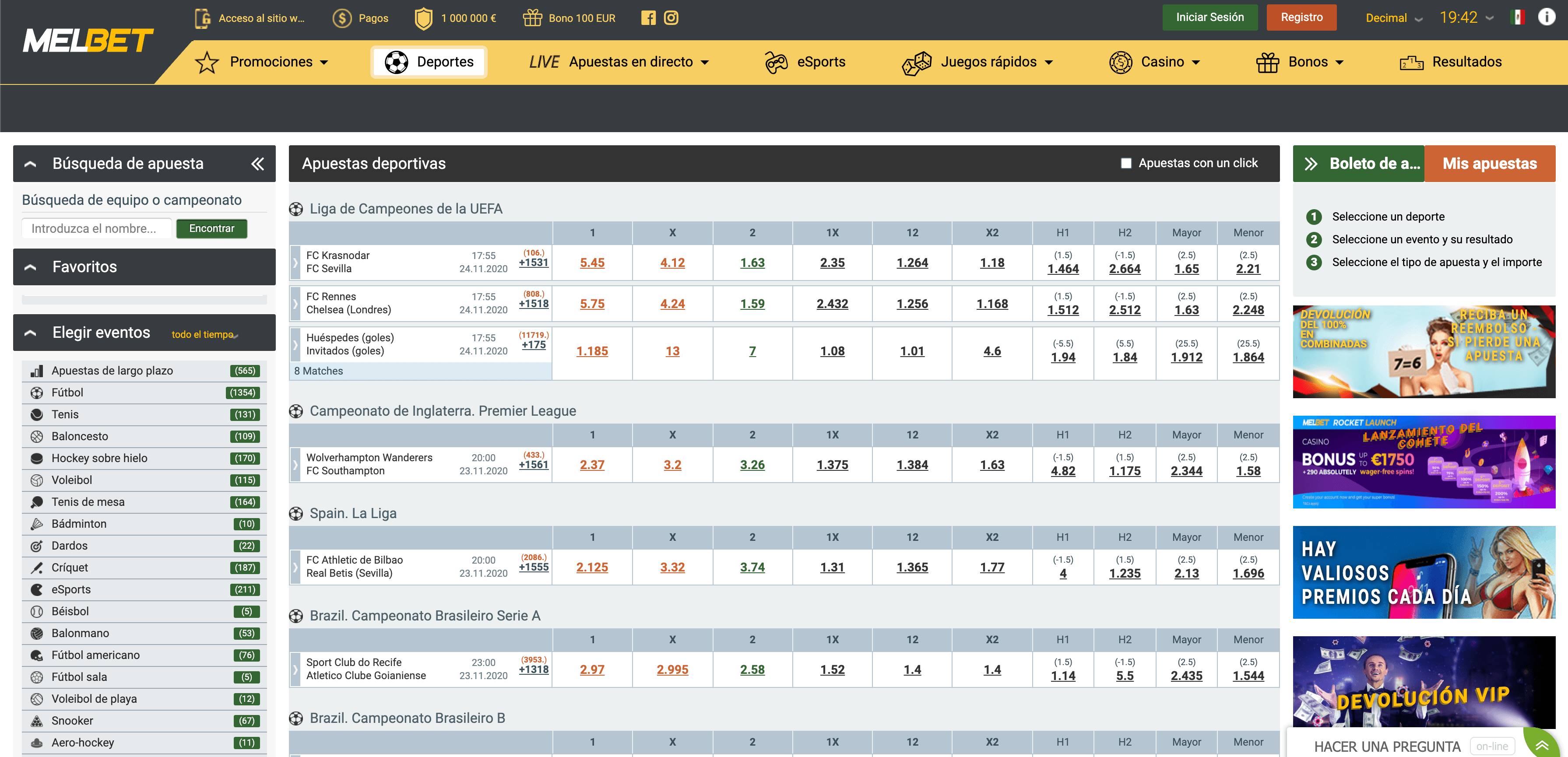1568x757 pixels.
Task: Open the Casino dropdown menu
Action: click(x=1155, y=62)
